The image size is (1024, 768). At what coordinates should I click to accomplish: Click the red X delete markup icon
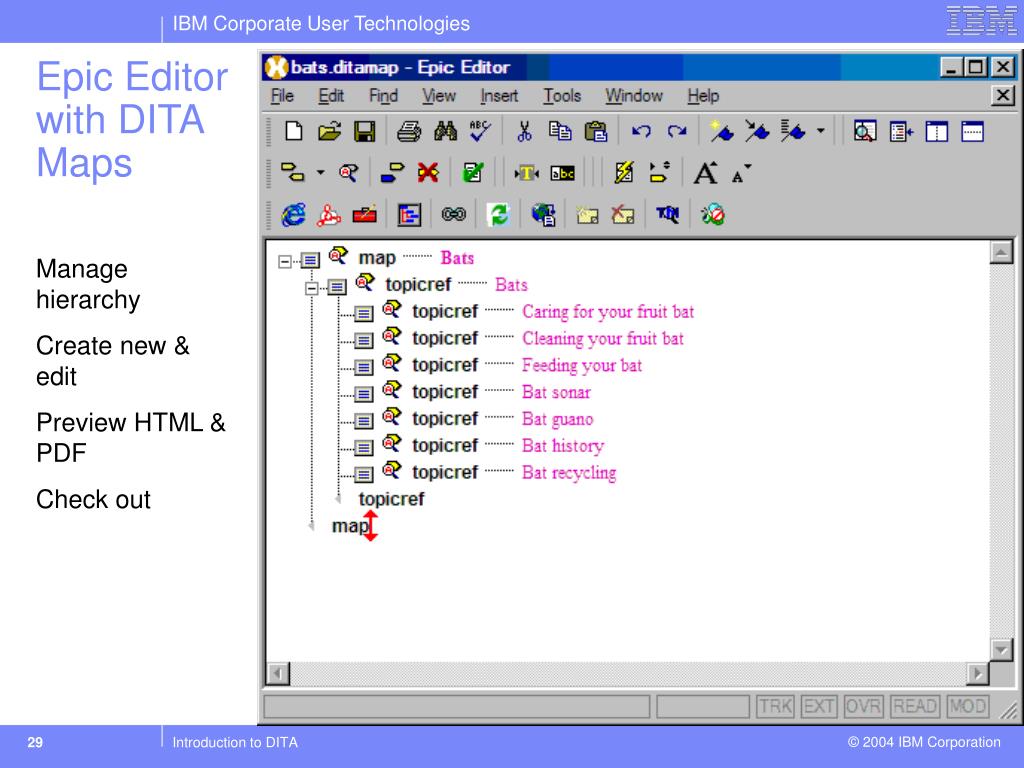click(428, 173)
